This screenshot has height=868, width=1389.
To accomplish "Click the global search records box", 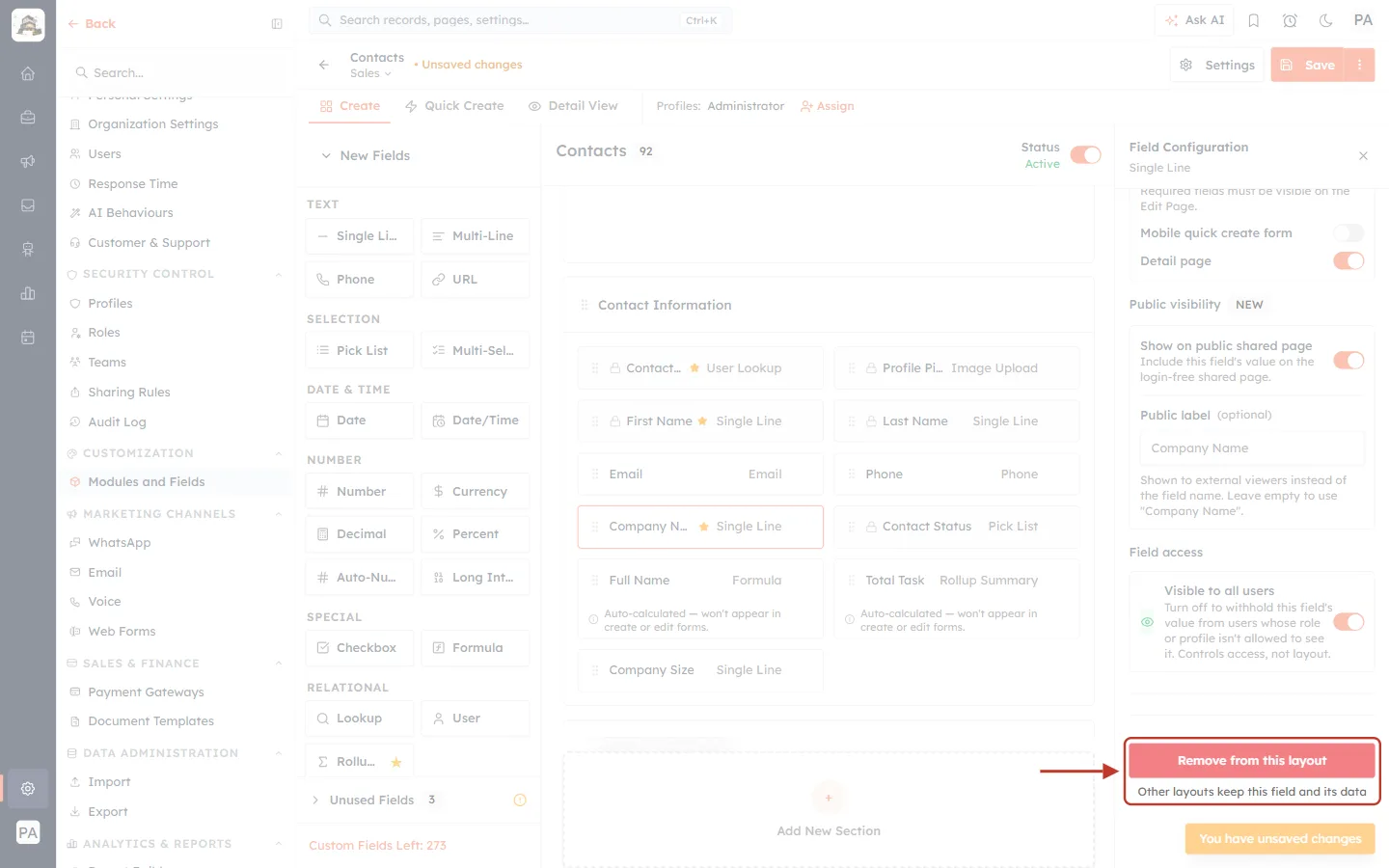I will tap(520, 20).
